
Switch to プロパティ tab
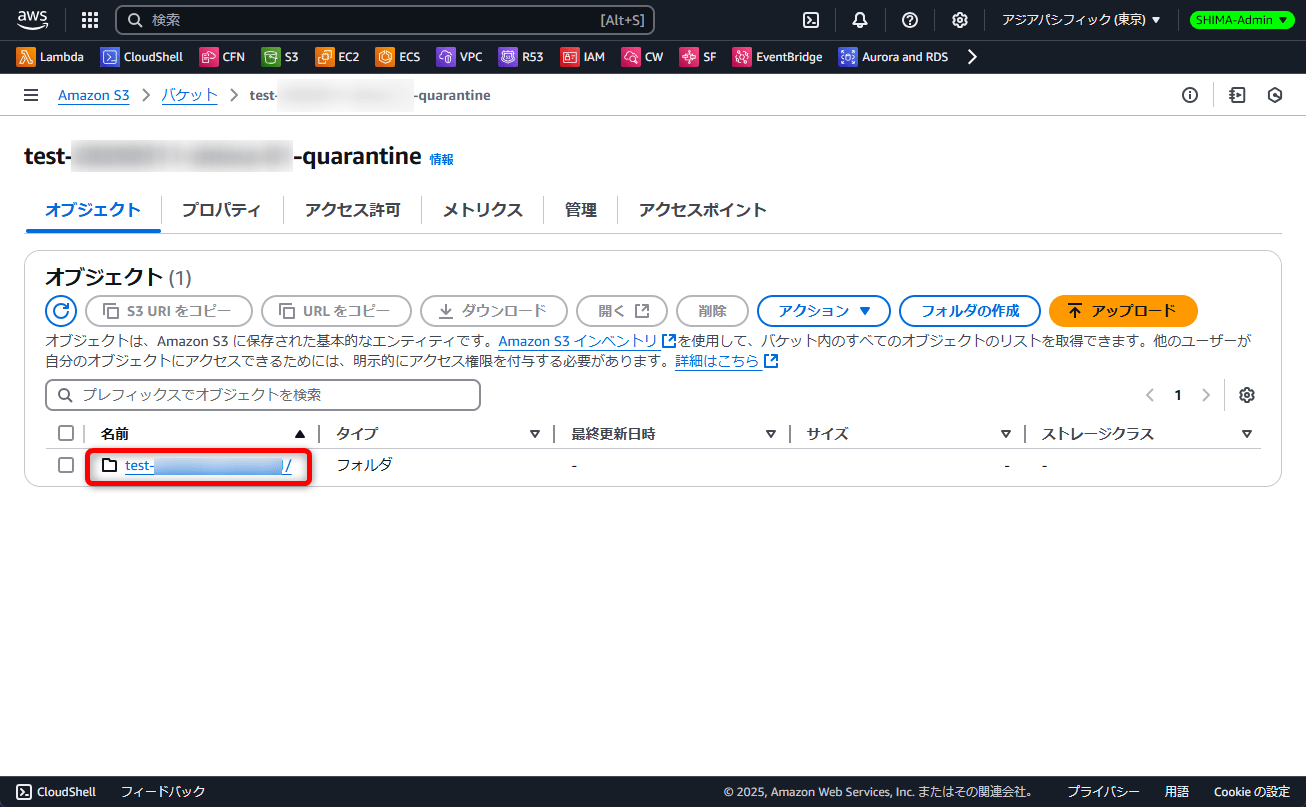coord(221,210)
